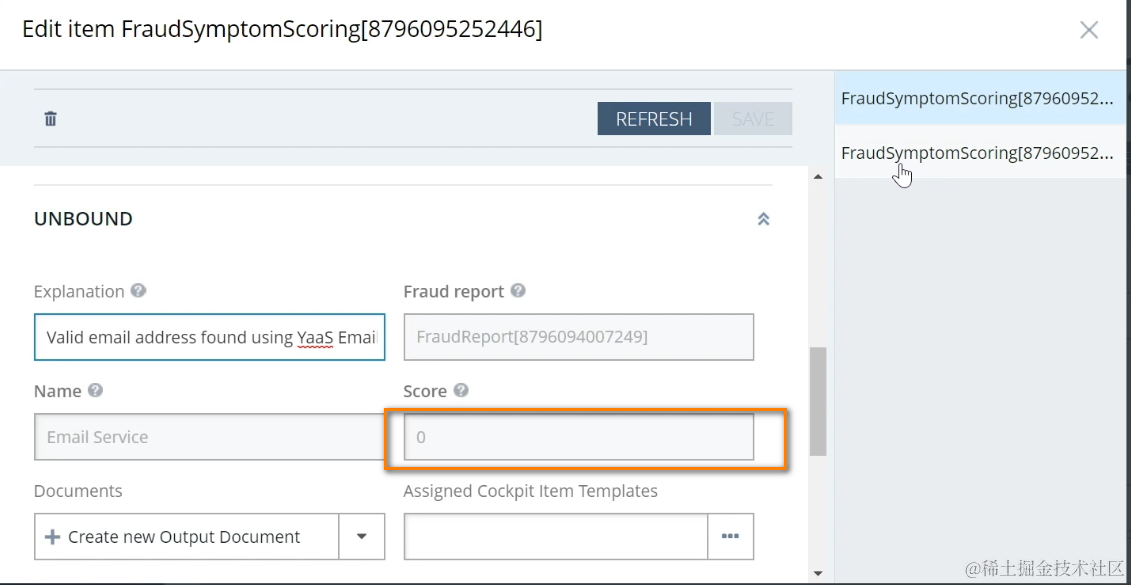Click plus icon in Create new Output Document
This screenshot has height=585, width=1131.
coord(52,537)
